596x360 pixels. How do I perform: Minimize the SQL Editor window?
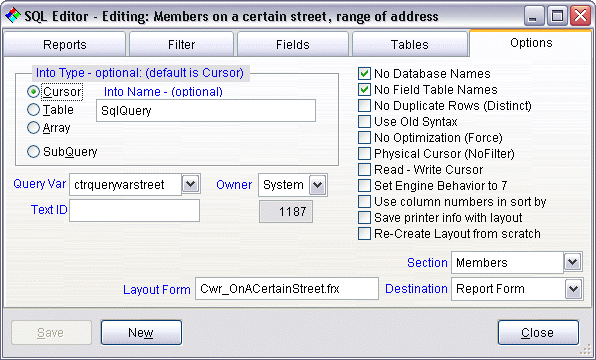(x=534, y=16)
